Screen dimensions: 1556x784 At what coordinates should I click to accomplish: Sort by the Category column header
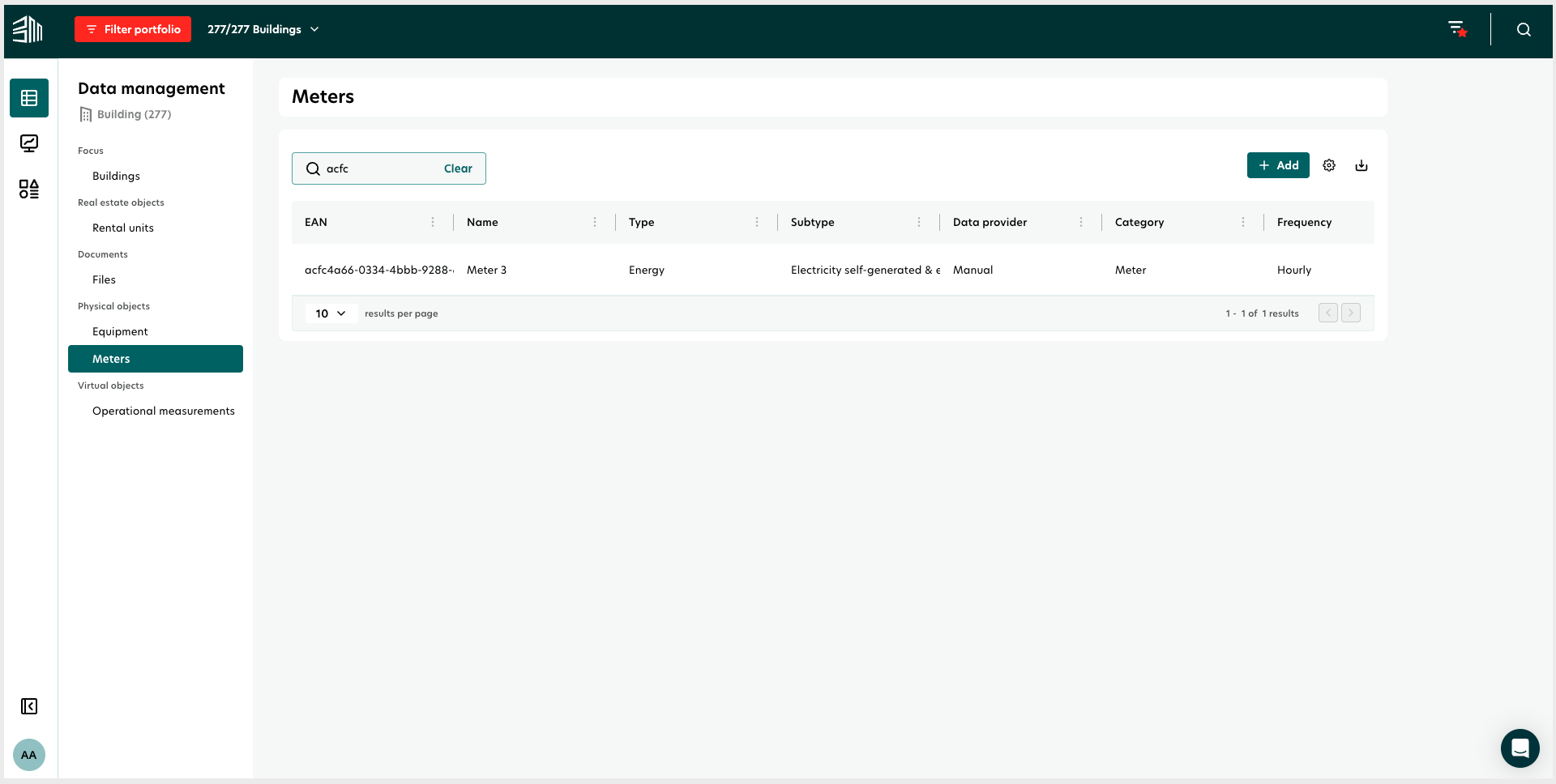(x=1139, y=222)
